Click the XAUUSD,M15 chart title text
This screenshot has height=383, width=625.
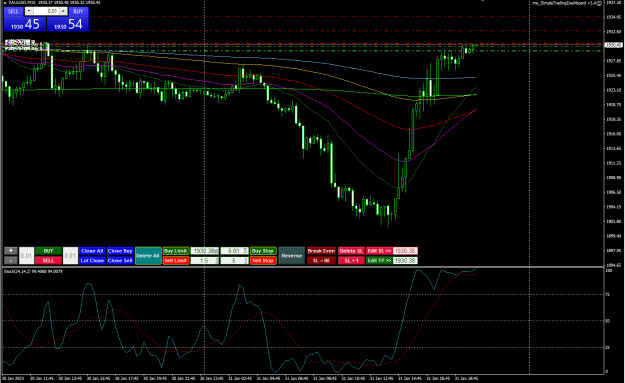coord(21,2)
